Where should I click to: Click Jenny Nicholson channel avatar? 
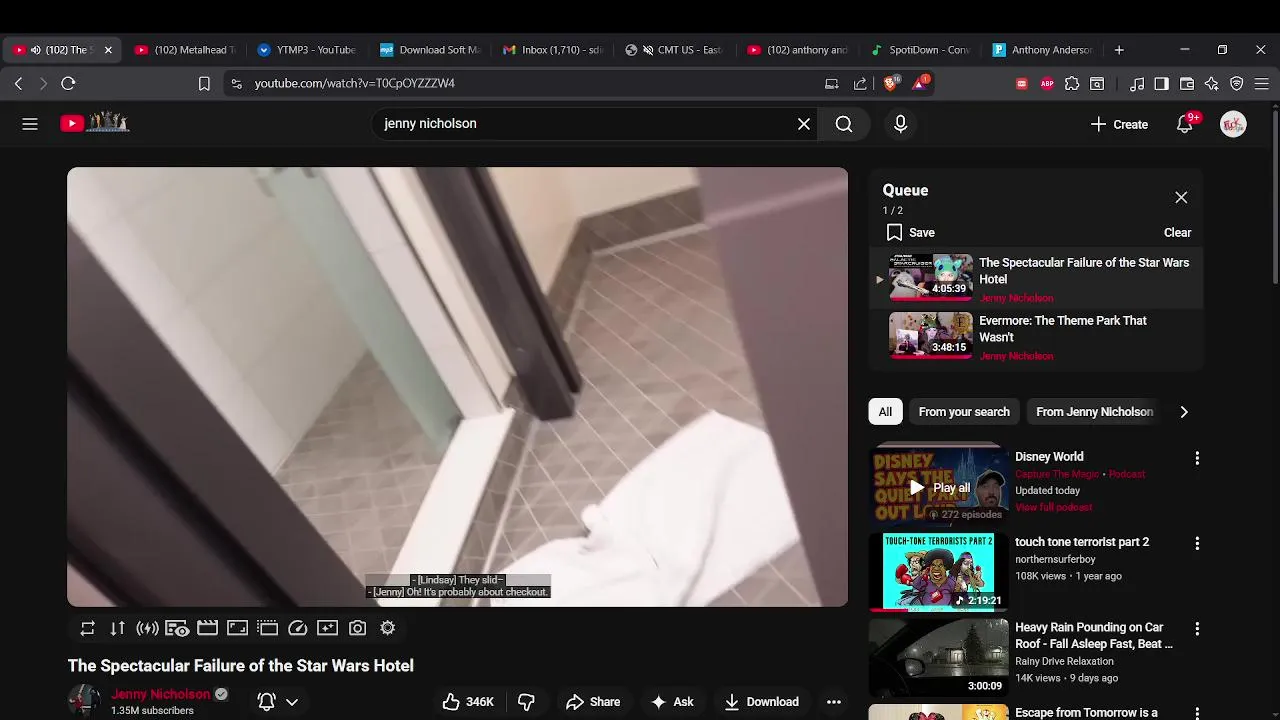[84, 701]
